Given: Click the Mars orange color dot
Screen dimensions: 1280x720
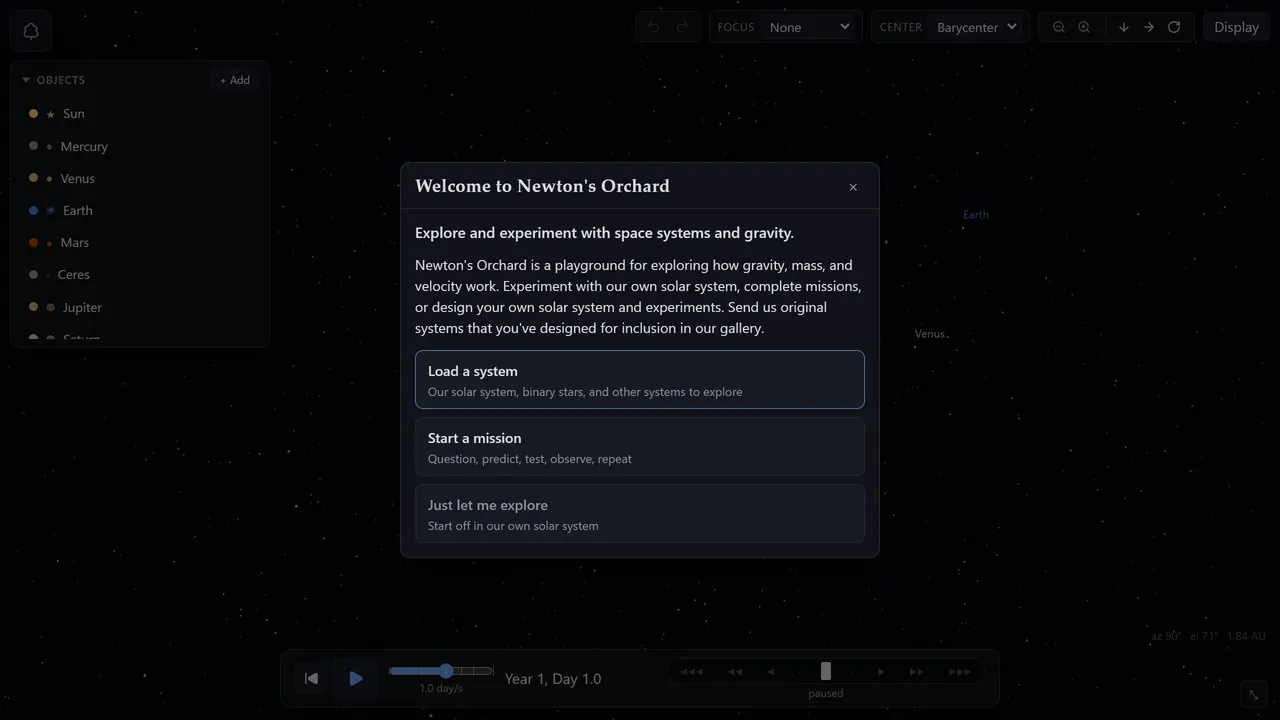Looking at the screenshot, I should pos(33,243).
